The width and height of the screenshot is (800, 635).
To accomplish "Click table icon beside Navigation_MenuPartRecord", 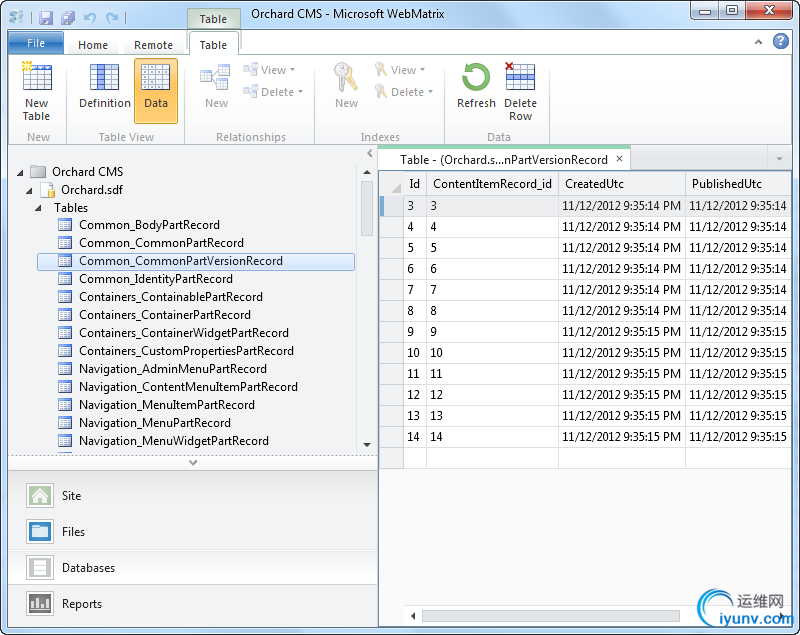I will click(65, 423).
